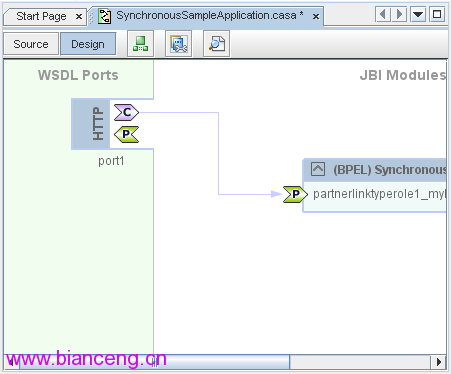Switch to the Source view

31,44
